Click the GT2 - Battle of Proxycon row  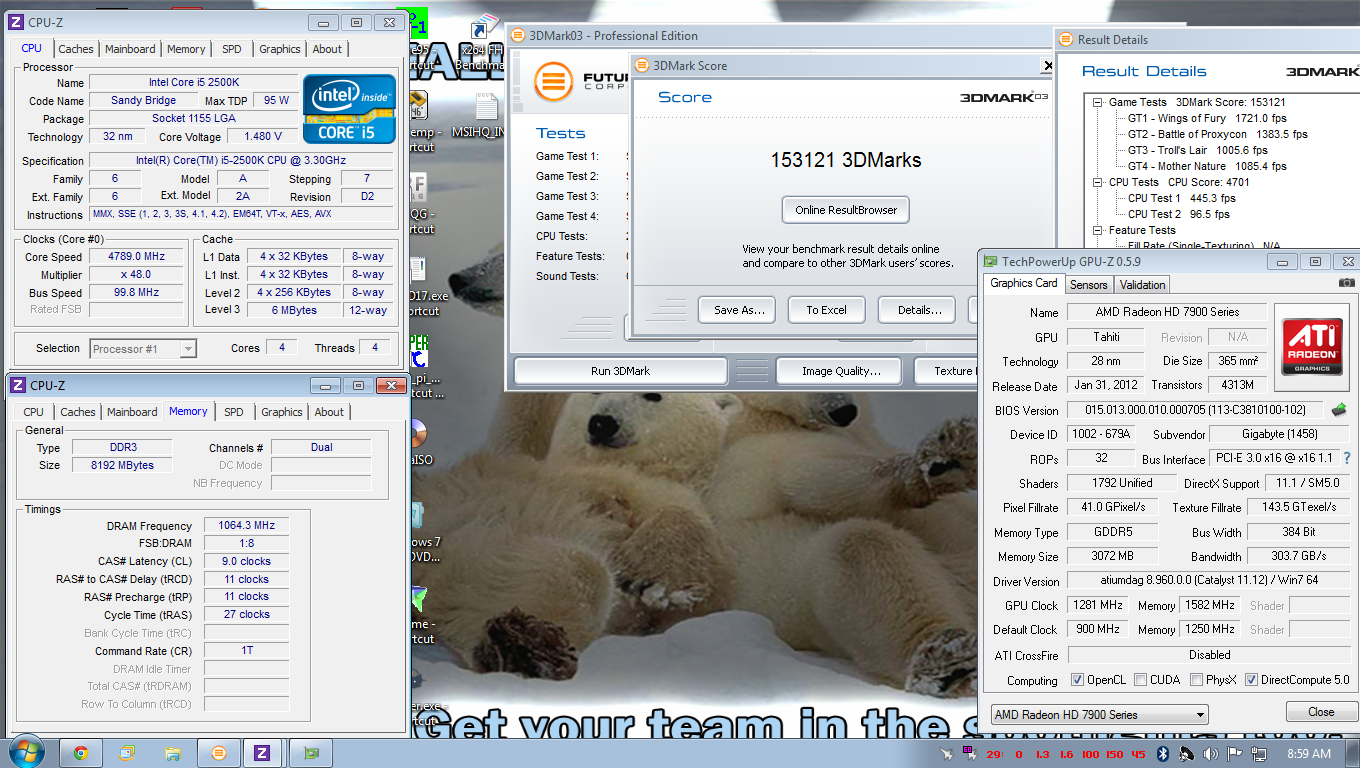coord(1217,134)
